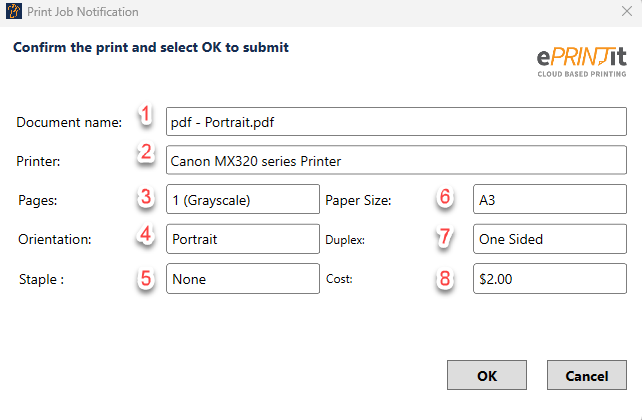Click the Canon MX320 Printer field

tap(395, 160)
